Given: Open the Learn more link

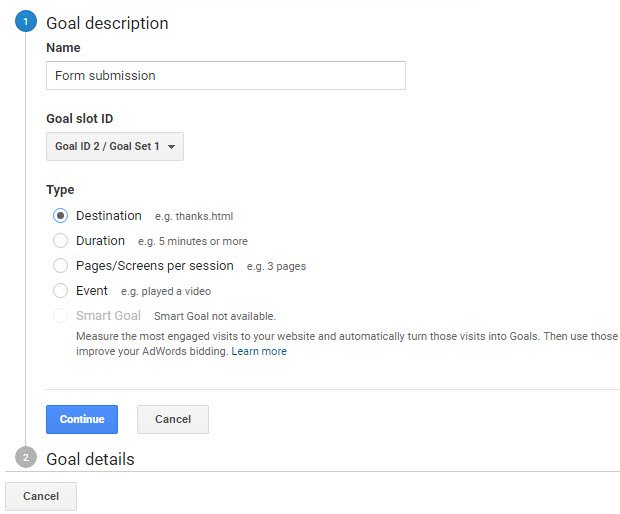Looking at the screenshot, I should pos(259,351).
